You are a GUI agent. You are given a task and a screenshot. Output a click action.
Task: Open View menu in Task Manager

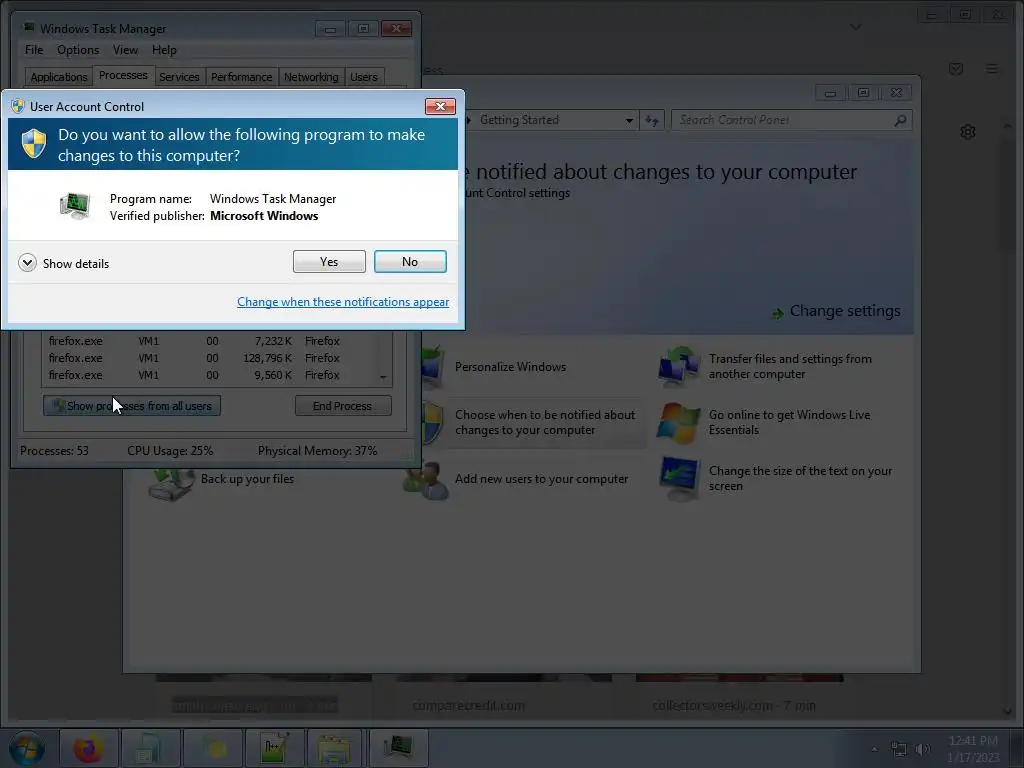click(x=125, y=50)
